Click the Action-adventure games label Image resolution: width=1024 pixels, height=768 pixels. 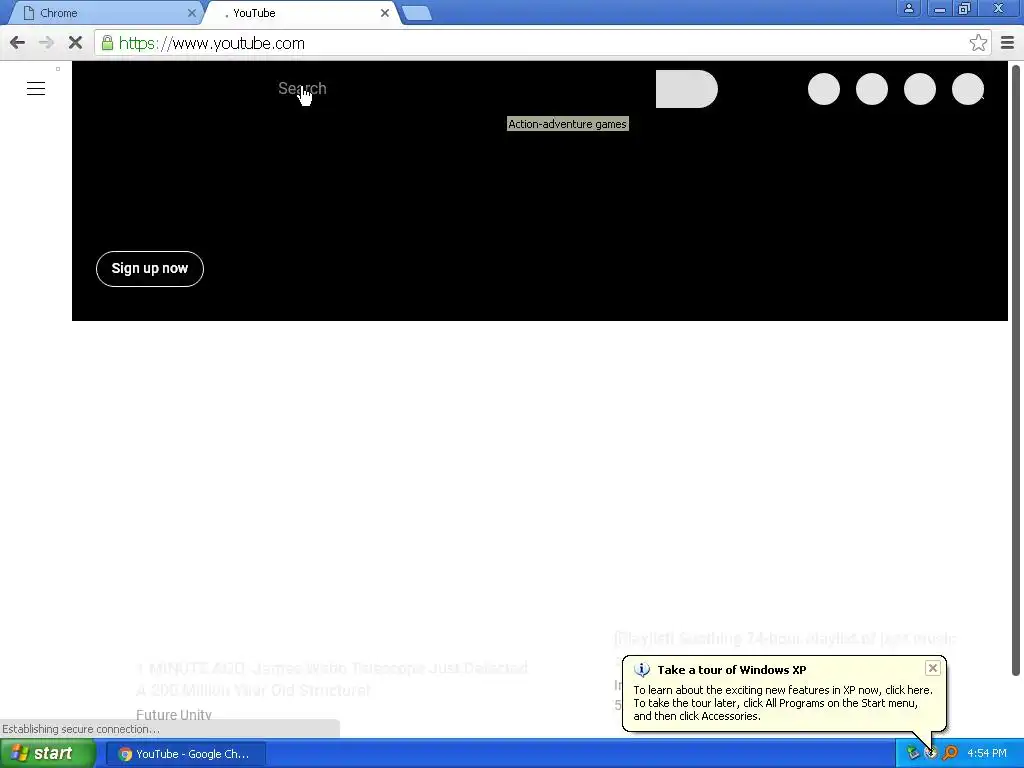coord(568,124)
